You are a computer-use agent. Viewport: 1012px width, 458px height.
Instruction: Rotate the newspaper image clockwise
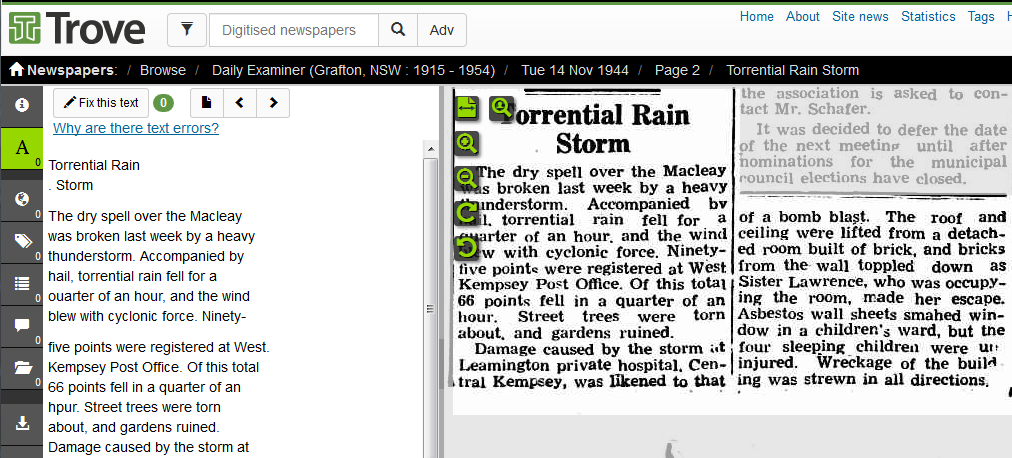(x=466, y=212)
